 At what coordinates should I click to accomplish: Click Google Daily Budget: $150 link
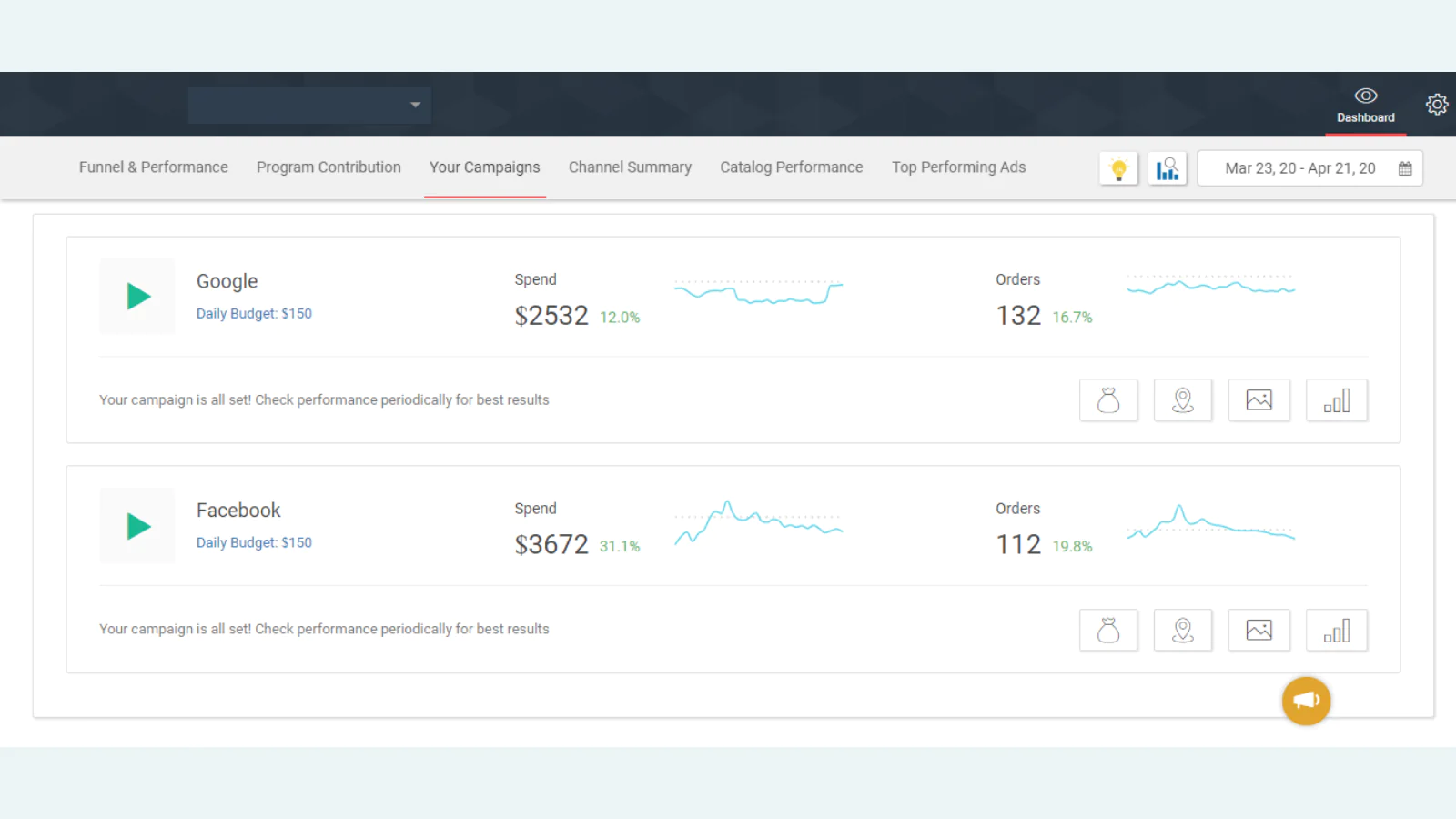254,313
